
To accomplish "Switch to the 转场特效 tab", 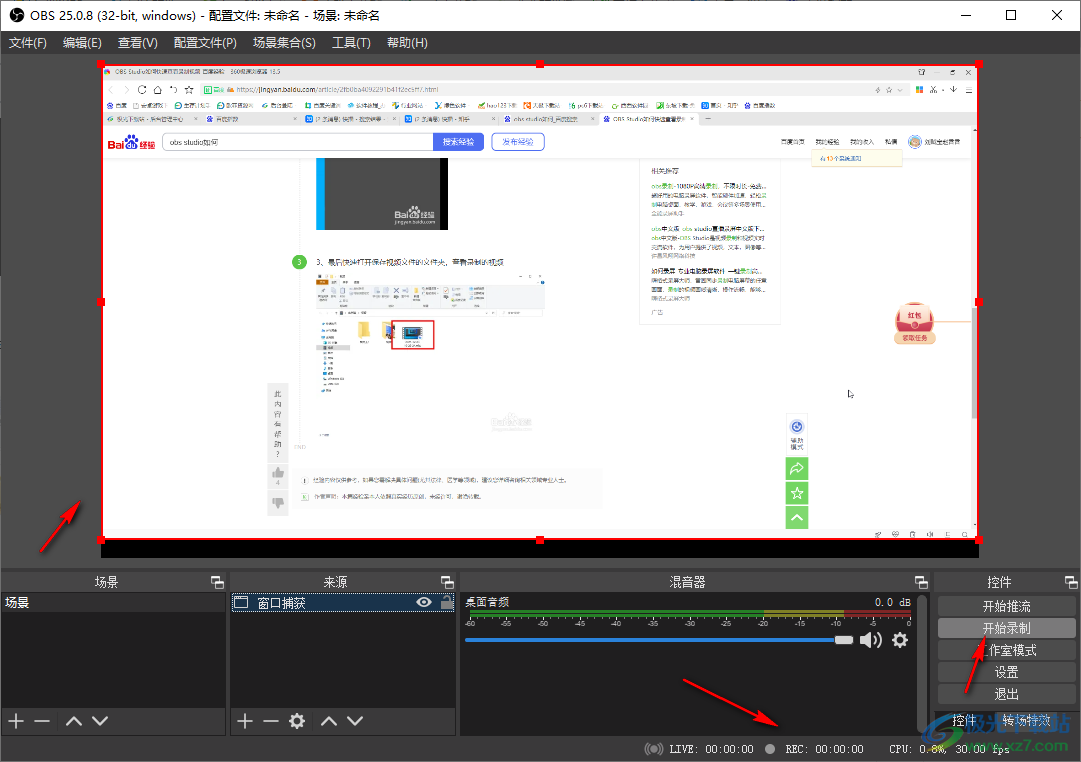I will (x=1027, y=721).
